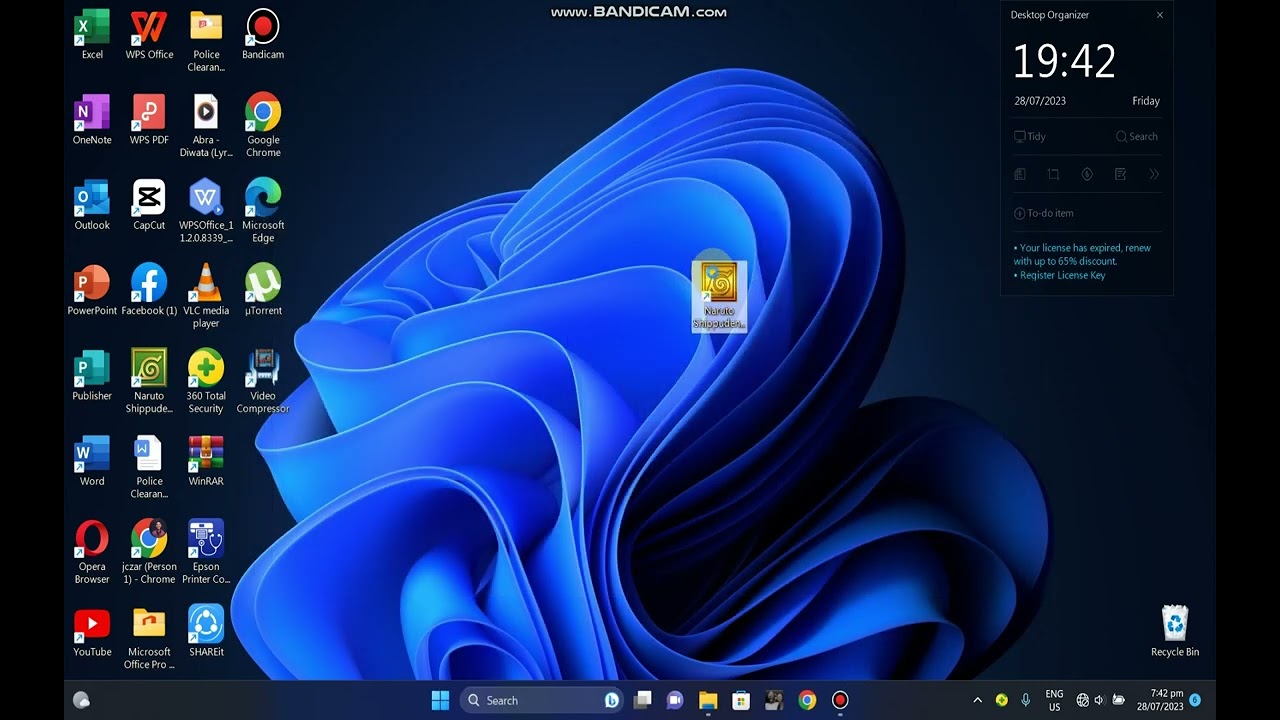Viewport: 1280px width, 720px height.
Task: Click Search in Desktop Organizer
Action: (x=1137, y=137)
